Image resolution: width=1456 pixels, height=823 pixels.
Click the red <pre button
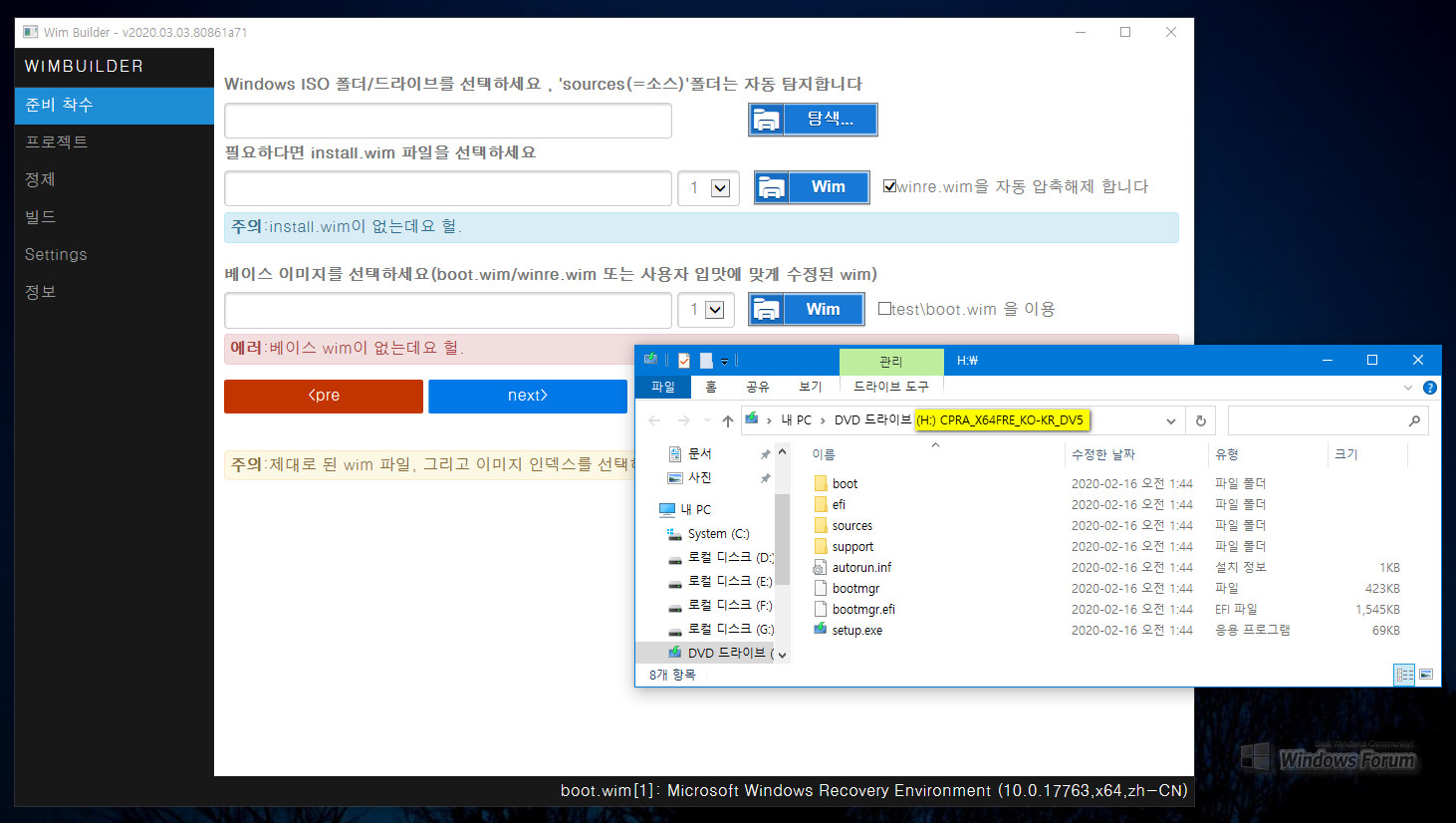(324, 396)
